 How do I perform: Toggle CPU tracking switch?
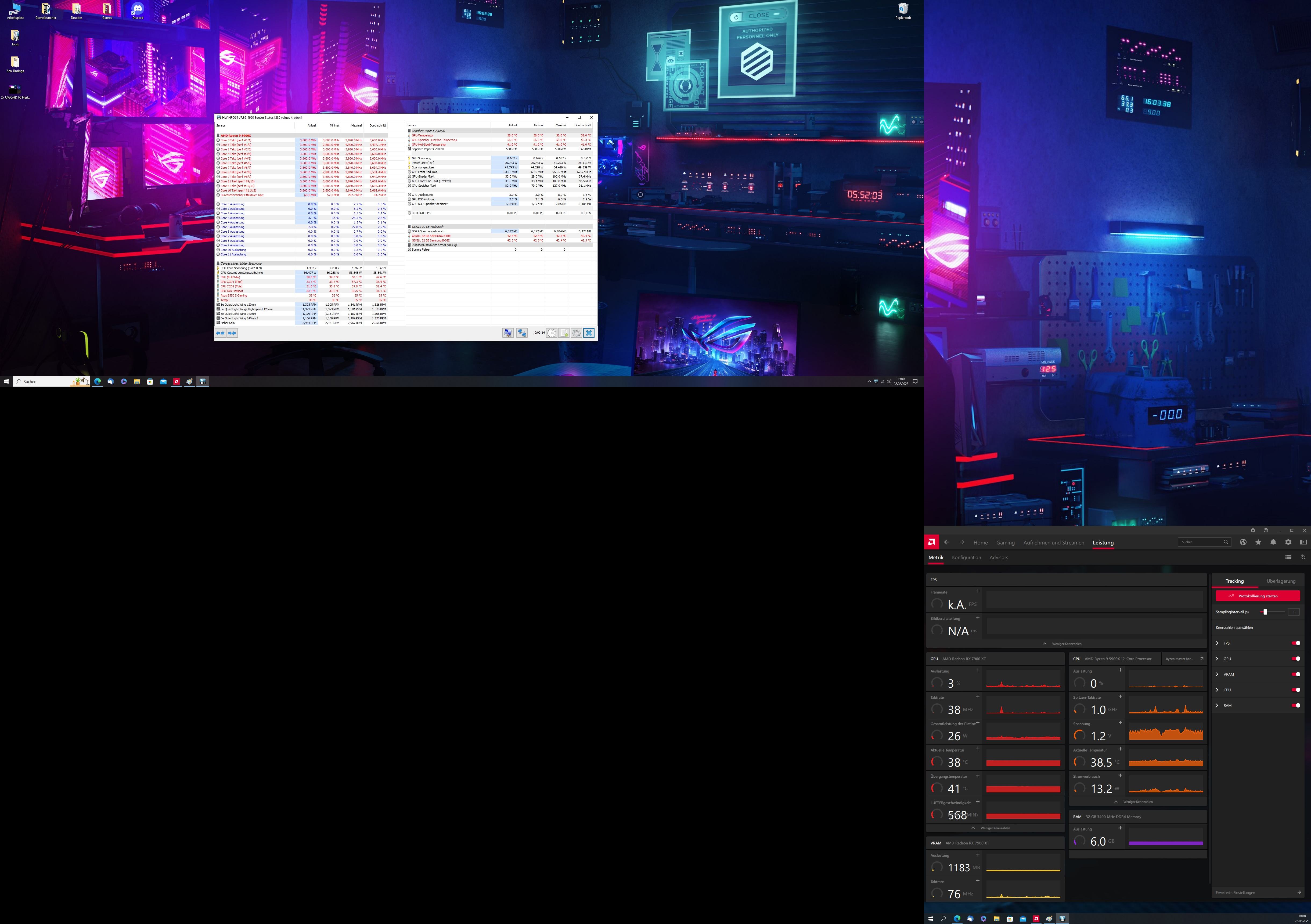[x=1296, y=689]
